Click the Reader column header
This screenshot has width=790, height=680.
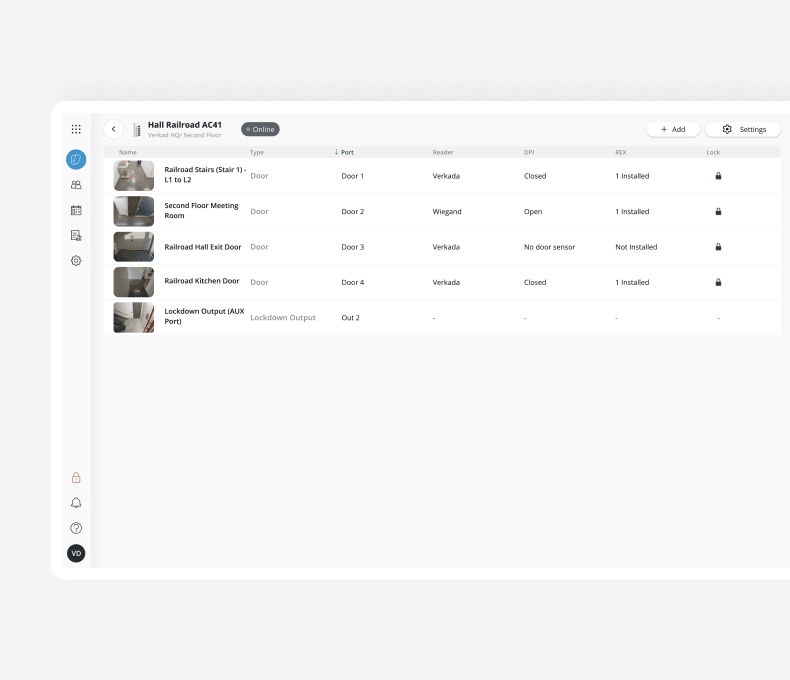[443, 152]
